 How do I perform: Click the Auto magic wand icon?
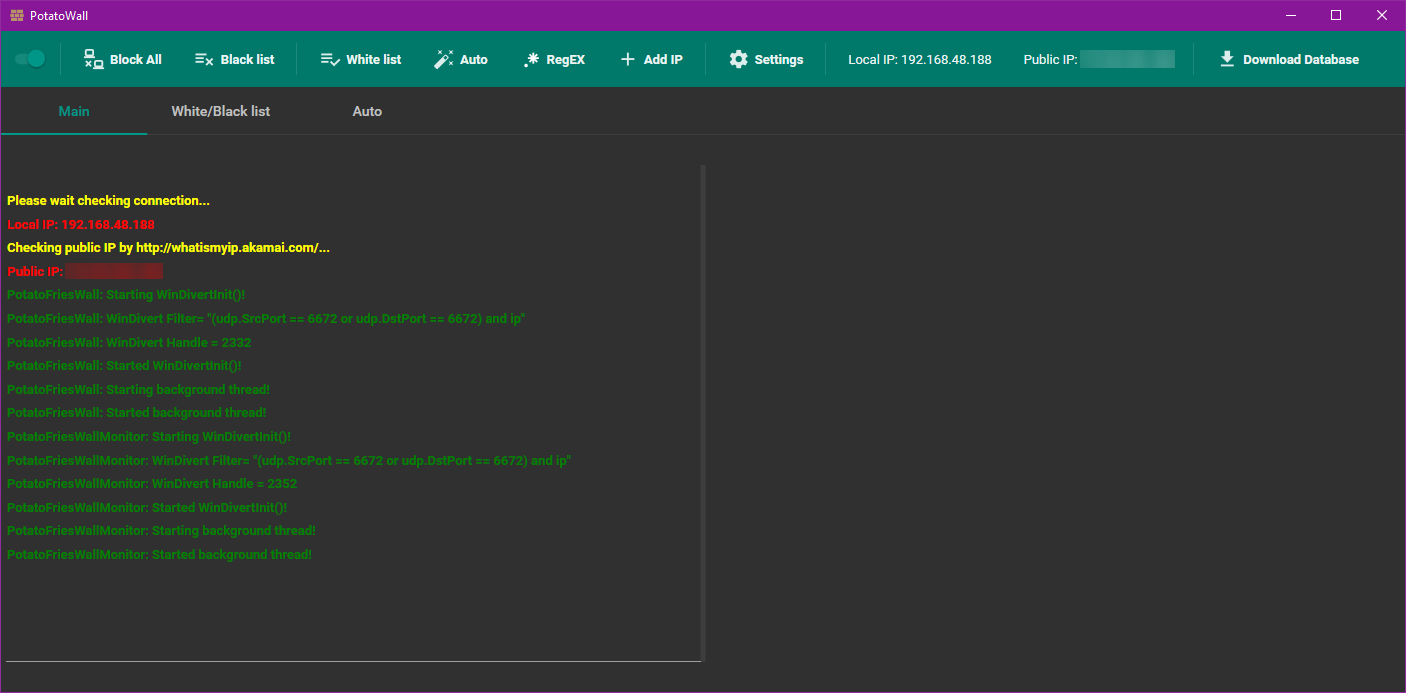click(443, 59)
